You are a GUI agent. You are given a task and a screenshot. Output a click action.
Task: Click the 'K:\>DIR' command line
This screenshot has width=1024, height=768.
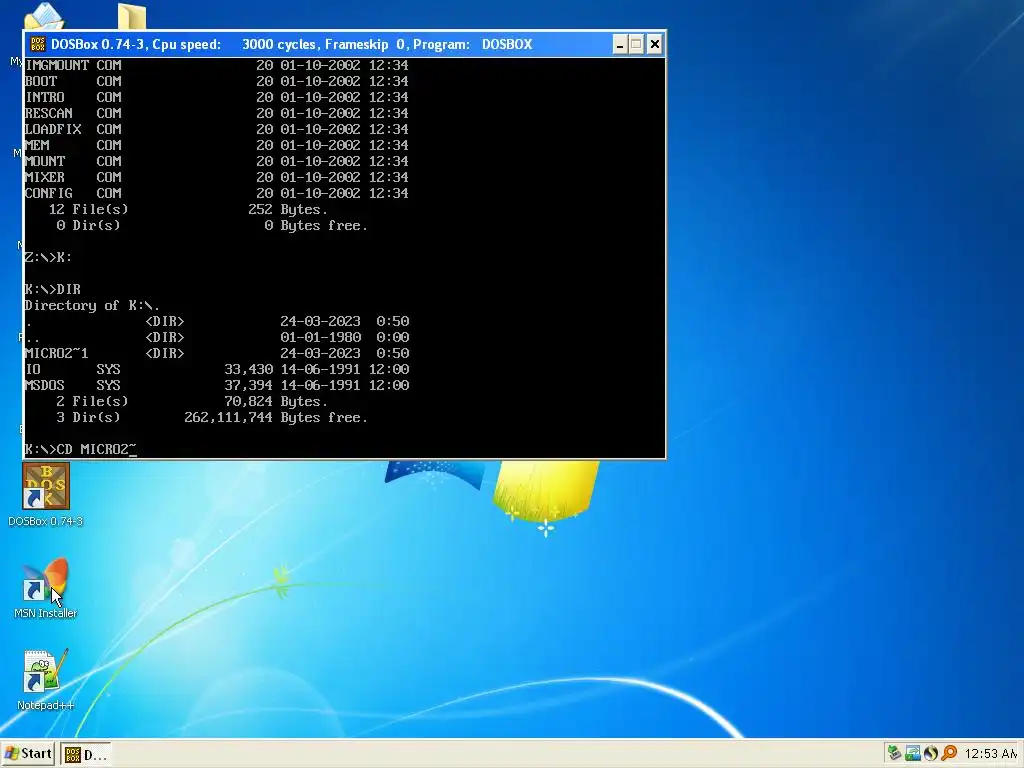[x=53, y=289]
